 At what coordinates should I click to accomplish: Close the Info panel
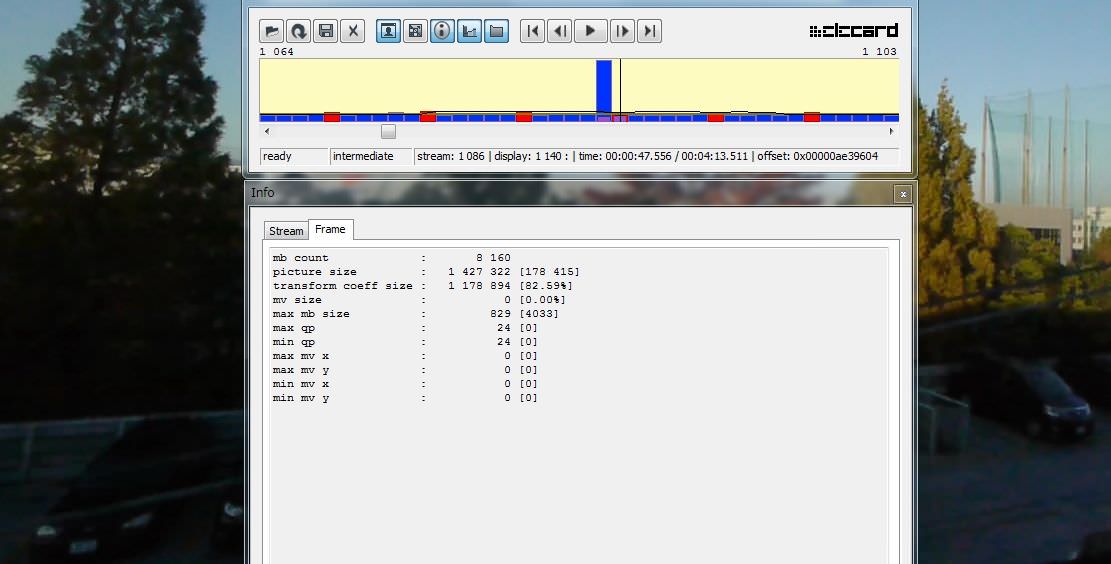pyautogui.click(x=903, y=194)
